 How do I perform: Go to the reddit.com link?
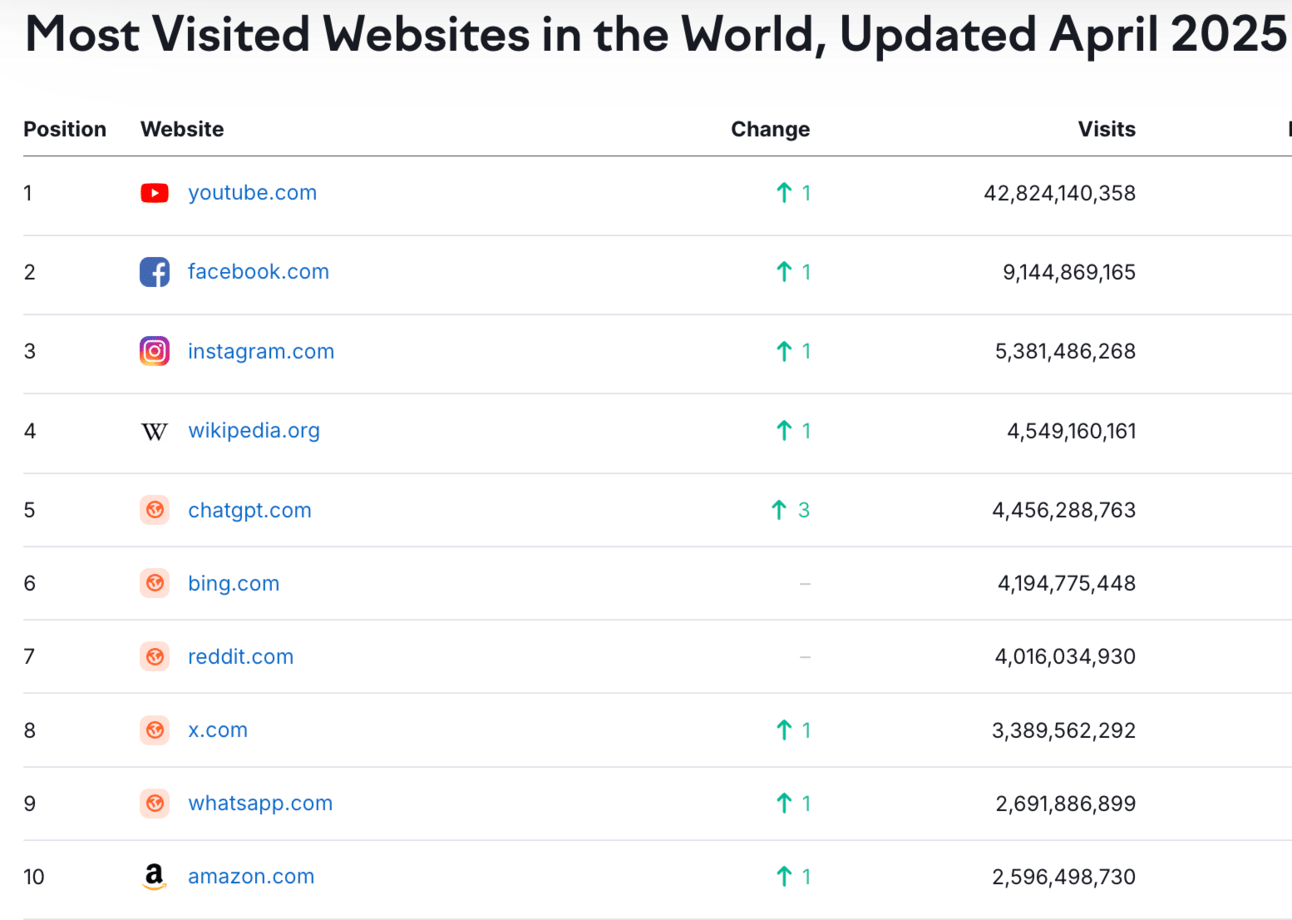(241, 657)
